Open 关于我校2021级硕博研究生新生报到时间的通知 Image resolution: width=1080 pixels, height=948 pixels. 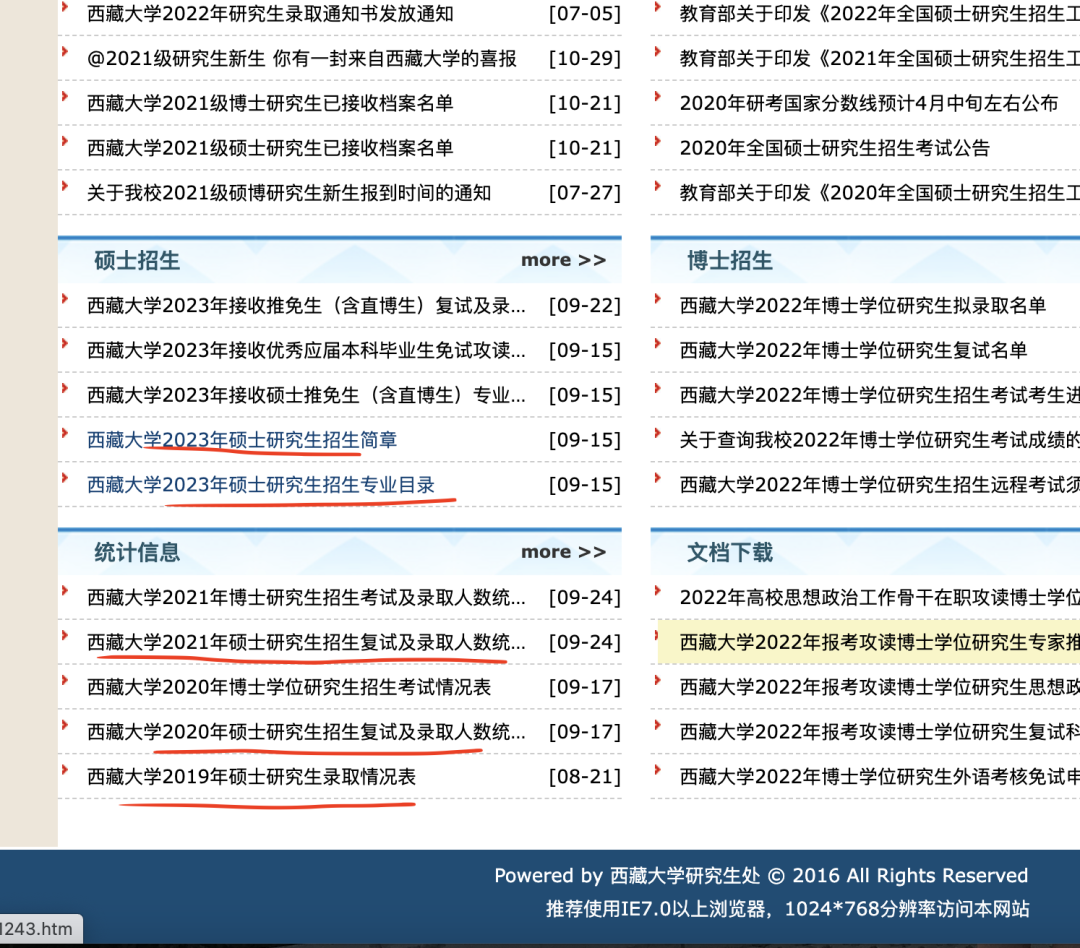[x=289, y=193]
